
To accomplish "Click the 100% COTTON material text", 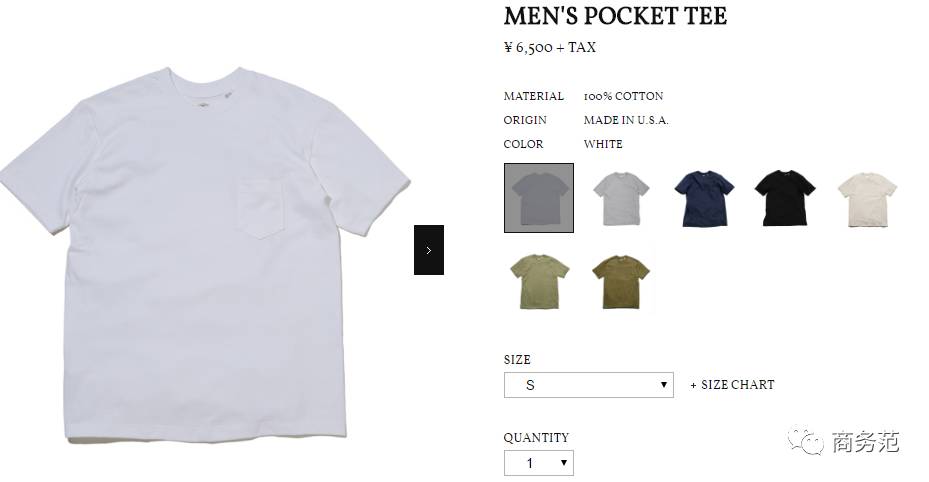I will 623,96.
